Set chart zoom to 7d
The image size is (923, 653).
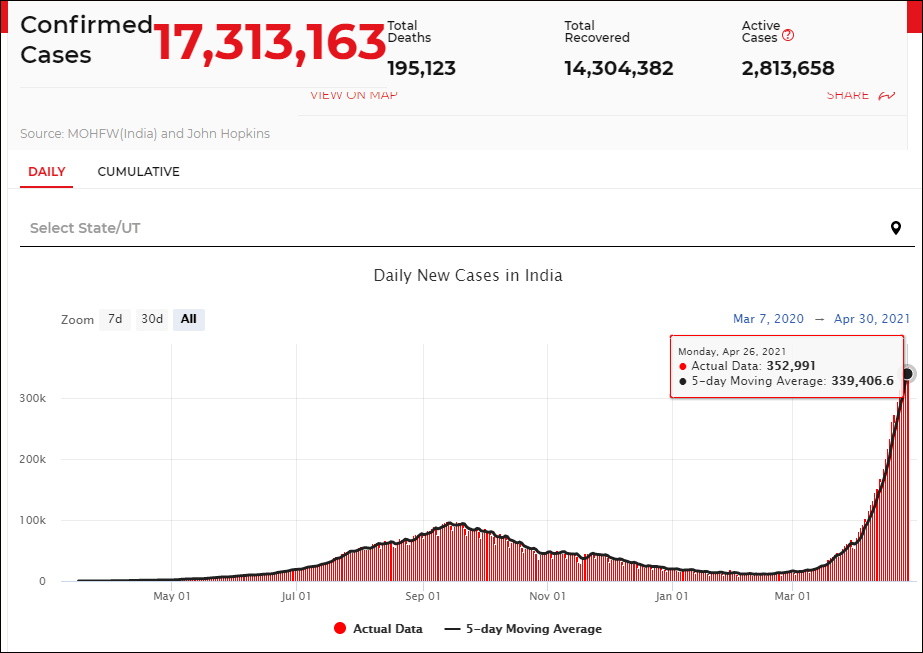(115, 319)
